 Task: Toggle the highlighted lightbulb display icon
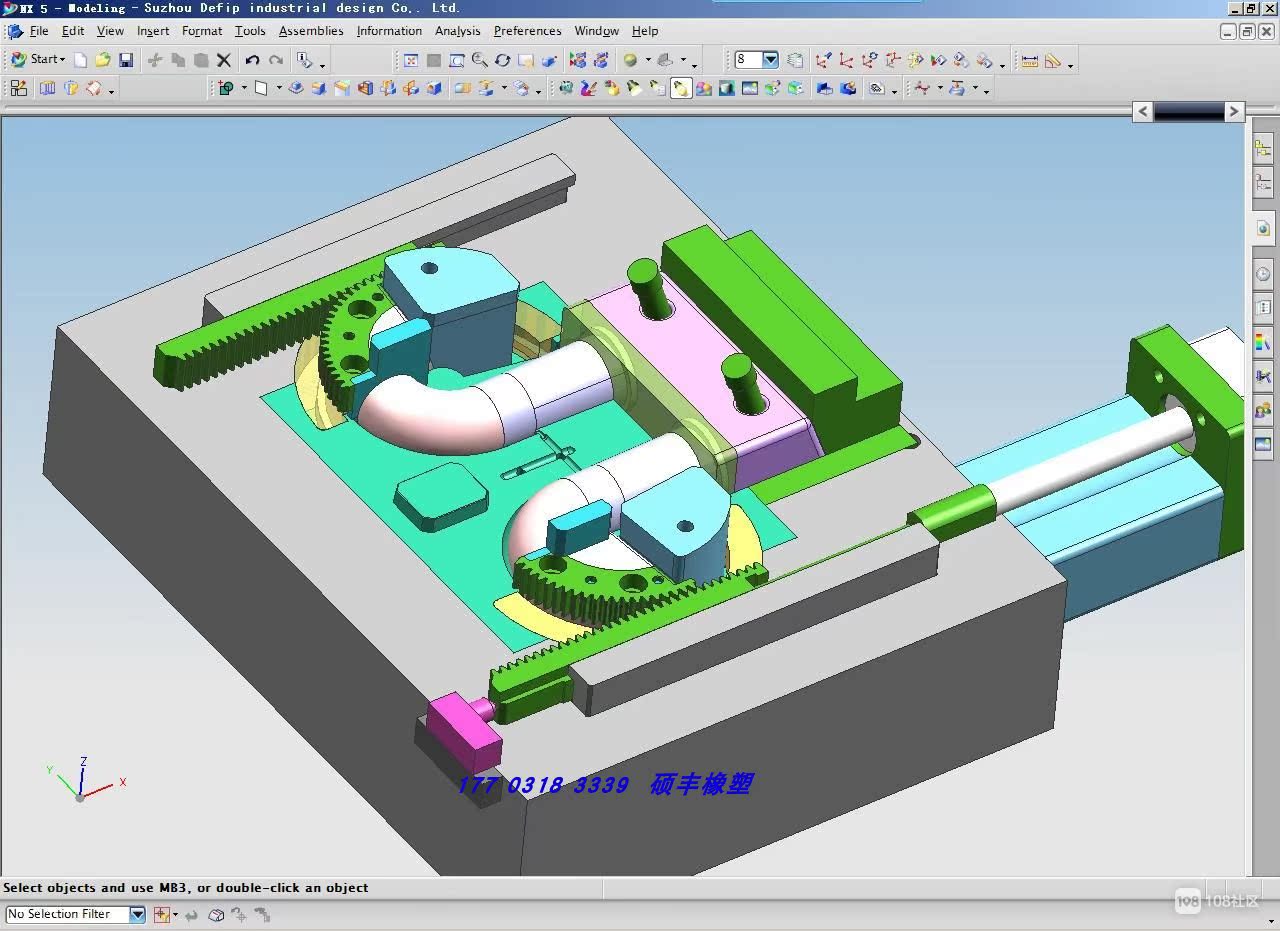680,89
